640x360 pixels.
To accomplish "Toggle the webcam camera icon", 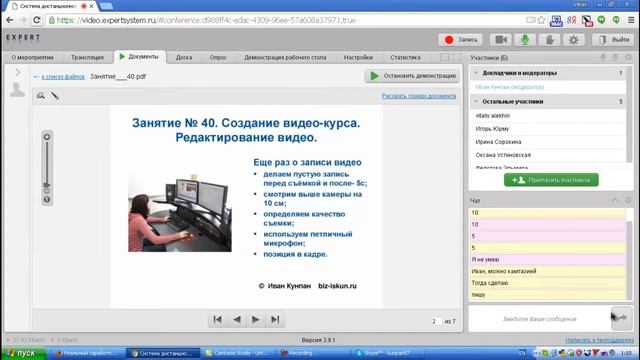I will point(501,40).
